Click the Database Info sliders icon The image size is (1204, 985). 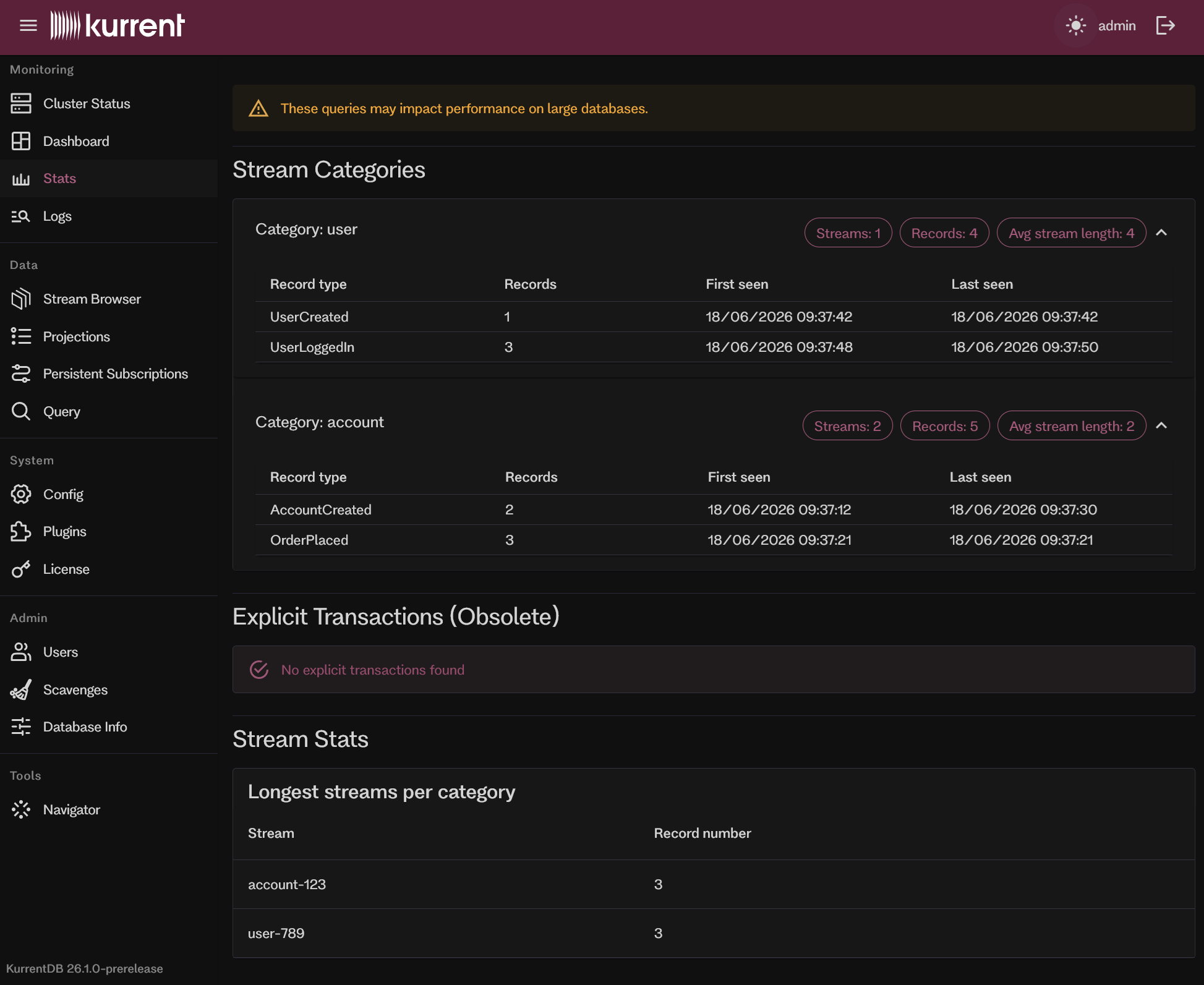pos(21,727)
